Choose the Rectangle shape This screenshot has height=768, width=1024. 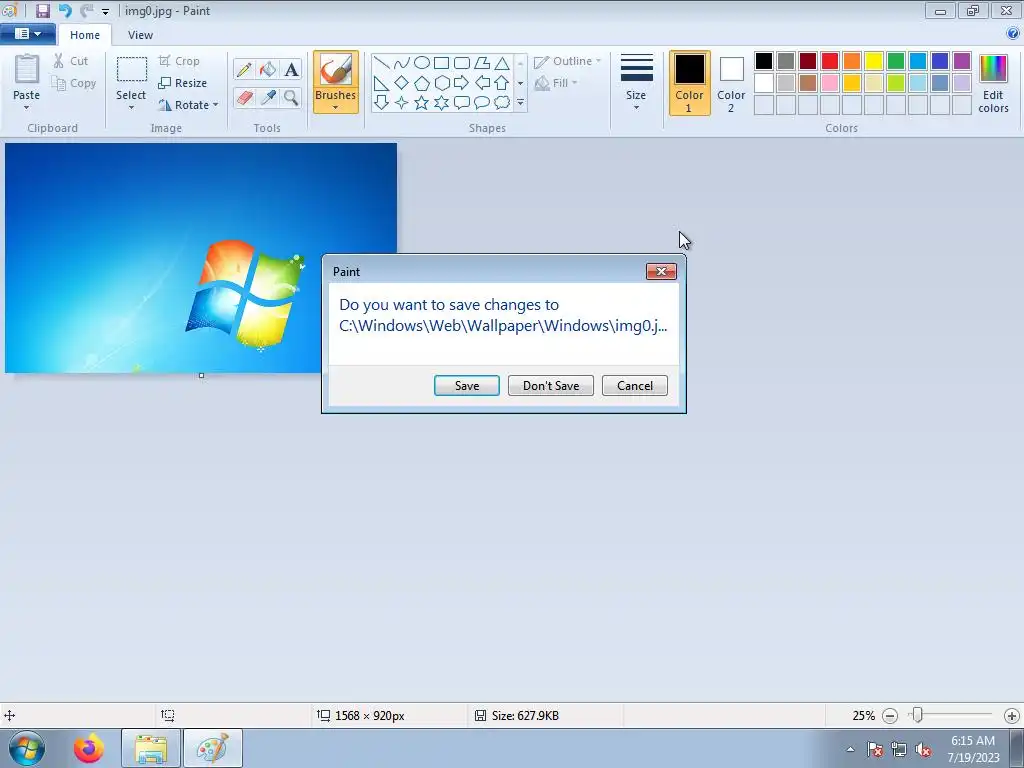441,63
